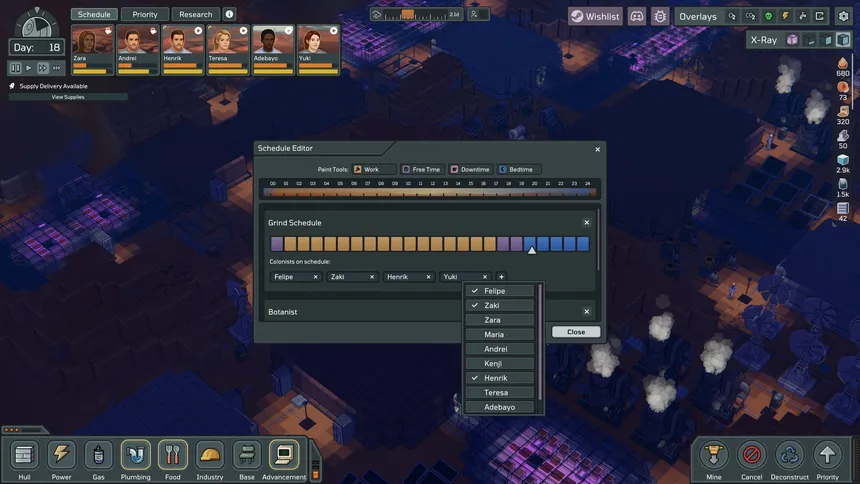Image resolution: width=860 pixels, height=484 pixels.
Task: Open the bug report icon
Action: (x=660, y=16)
